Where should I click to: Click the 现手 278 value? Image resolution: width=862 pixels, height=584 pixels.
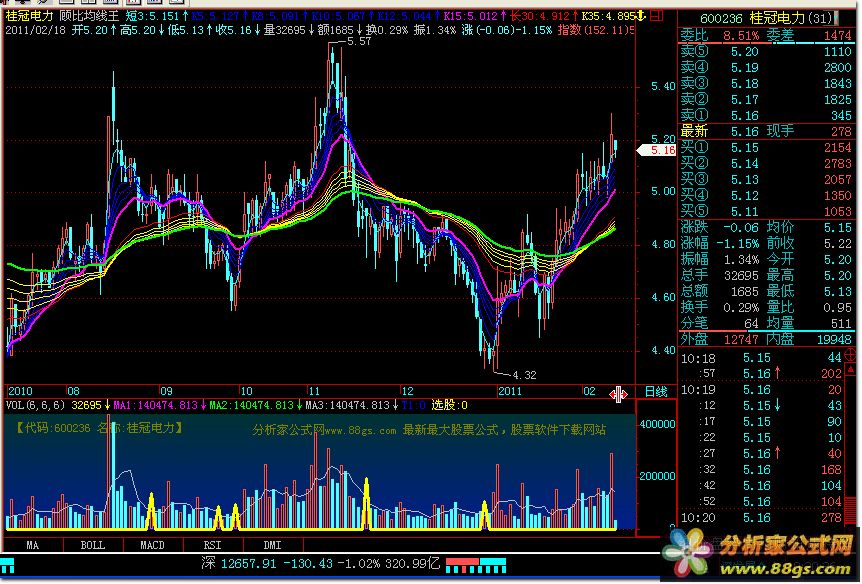[x=841, y=131]
